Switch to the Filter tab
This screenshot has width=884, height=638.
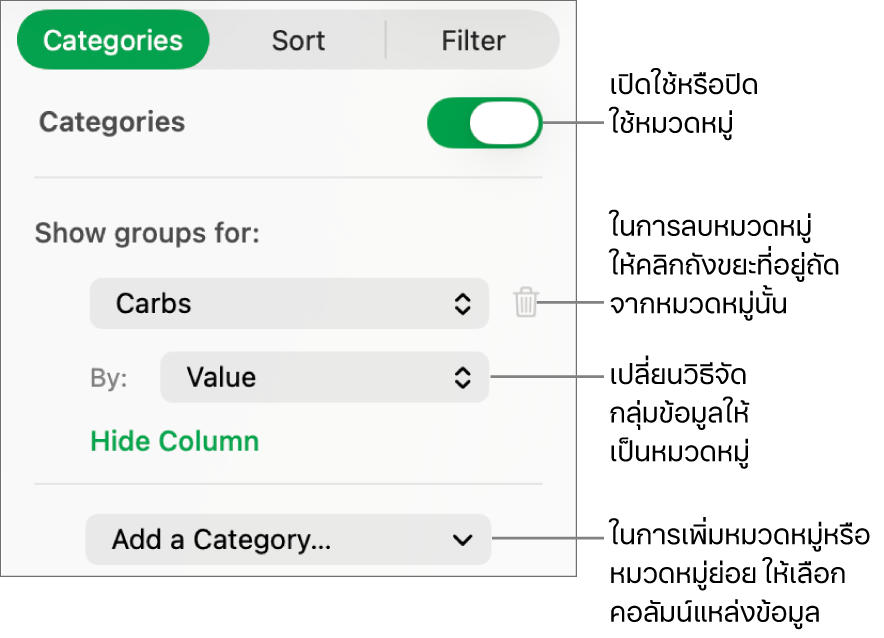pos(473,41)
